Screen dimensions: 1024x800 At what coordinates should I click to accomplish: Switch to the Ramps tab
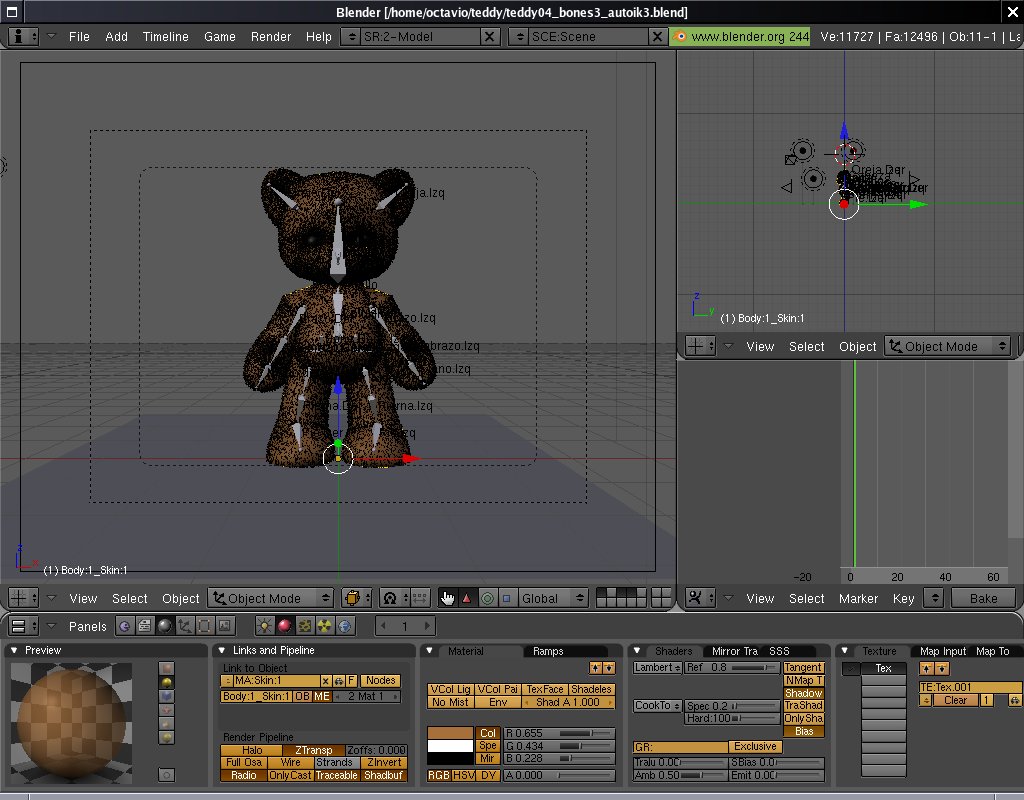click(548, 651)
